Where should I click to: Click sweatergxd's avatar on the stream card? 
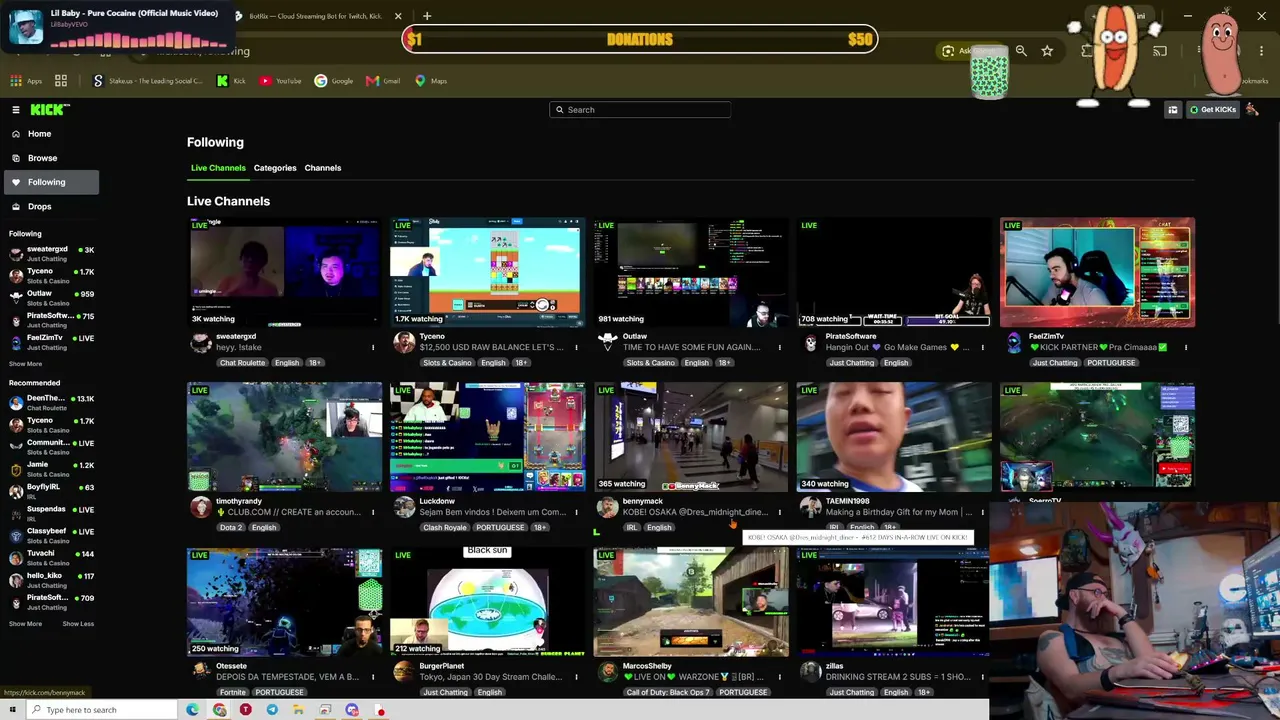[201, 343]
